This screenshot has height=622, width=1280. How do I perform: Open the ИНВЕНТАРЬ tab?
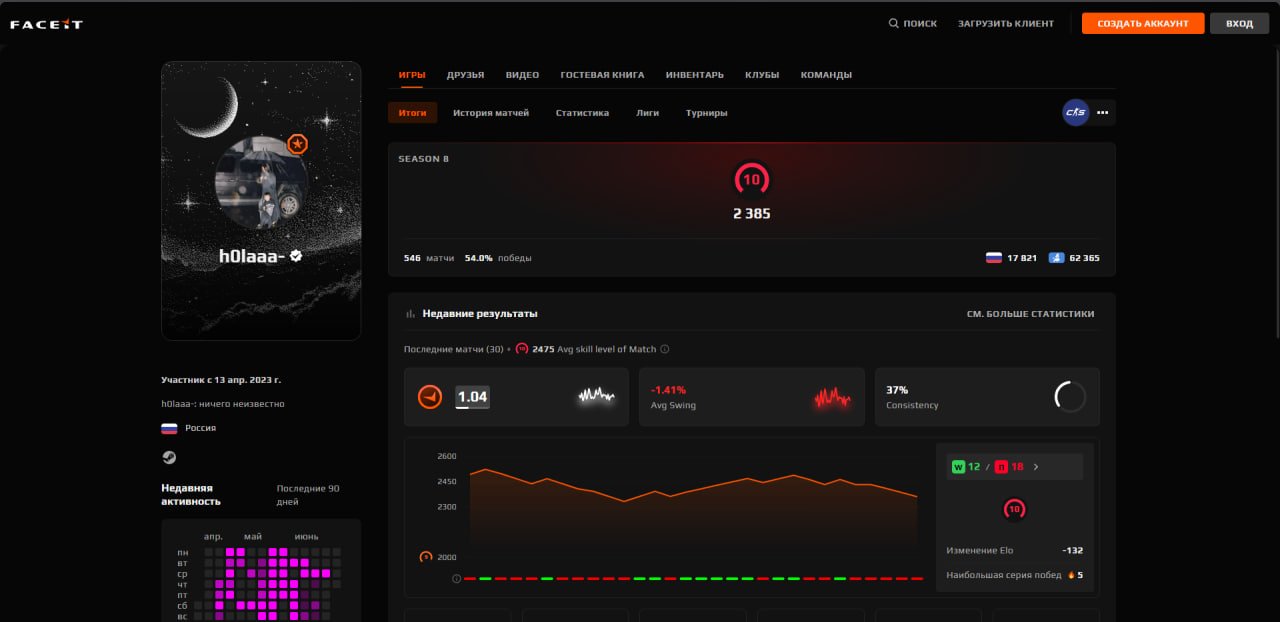coord(695,75)
